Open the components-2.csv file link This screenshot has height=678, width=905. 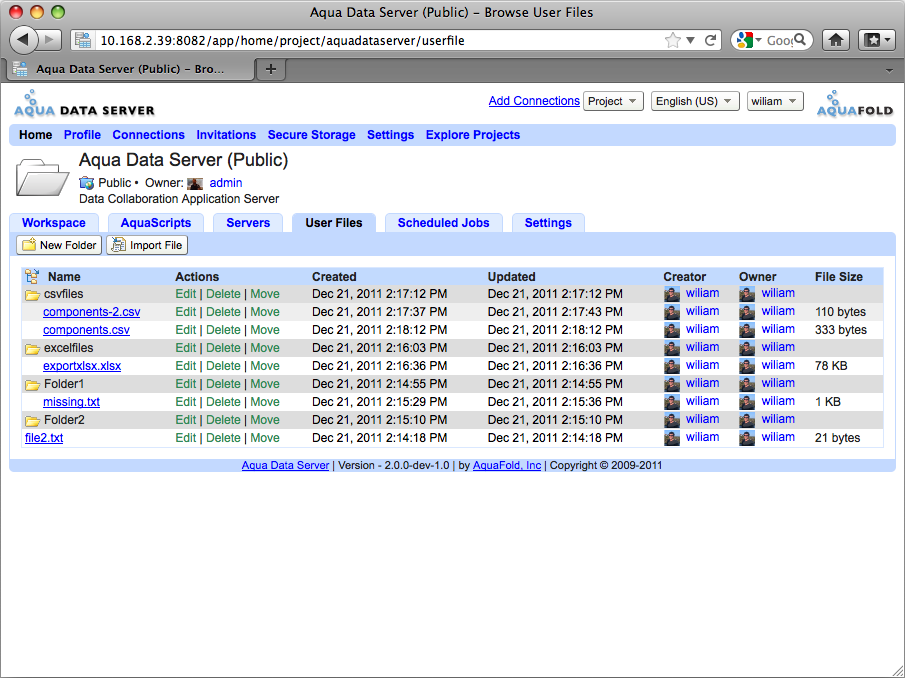click(92, 312)
